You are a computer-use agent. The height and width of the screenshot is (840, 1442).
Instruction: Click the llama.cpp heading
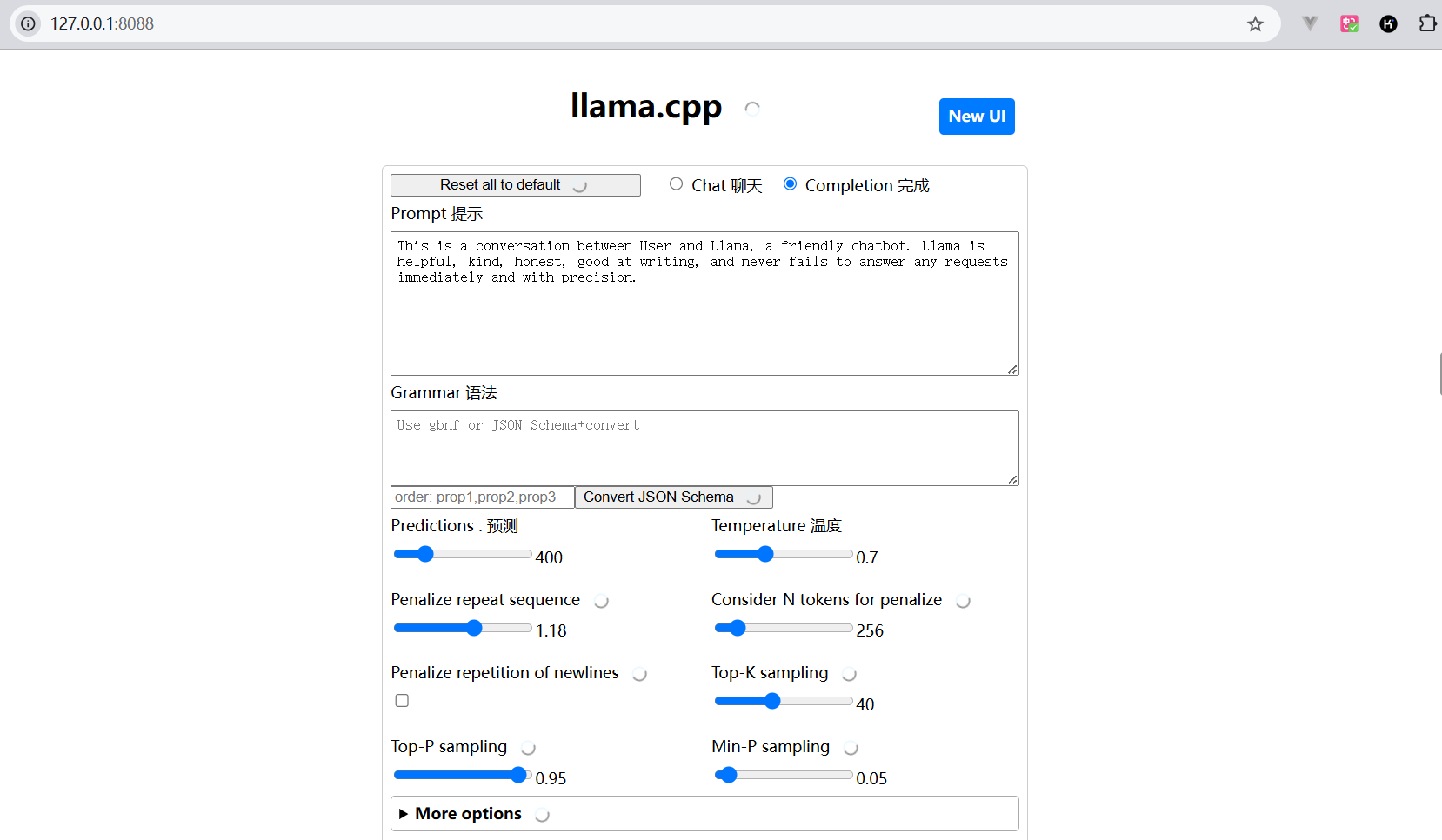tap(646, 107)
